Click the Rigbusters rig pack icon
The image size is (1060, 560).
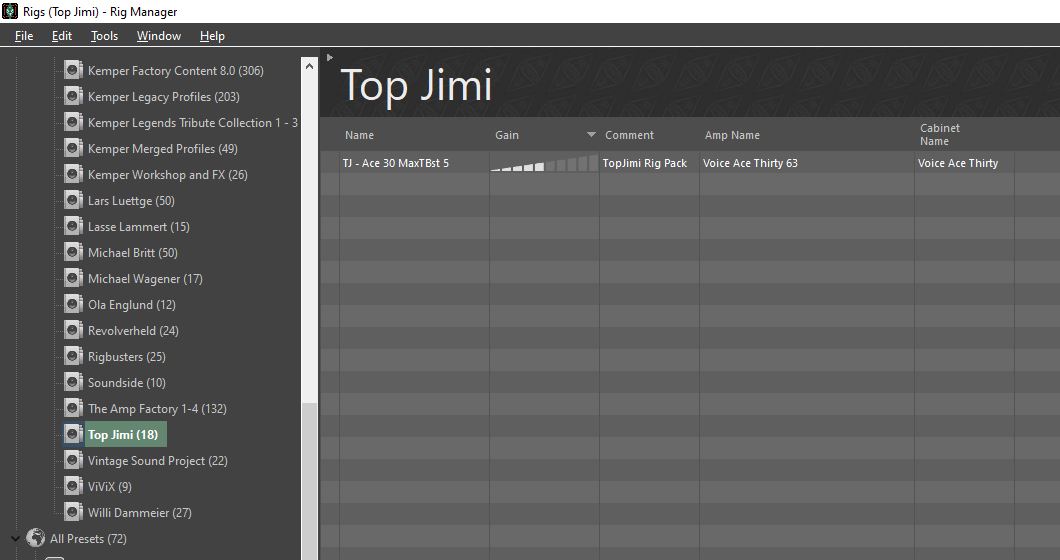(73, 356)
